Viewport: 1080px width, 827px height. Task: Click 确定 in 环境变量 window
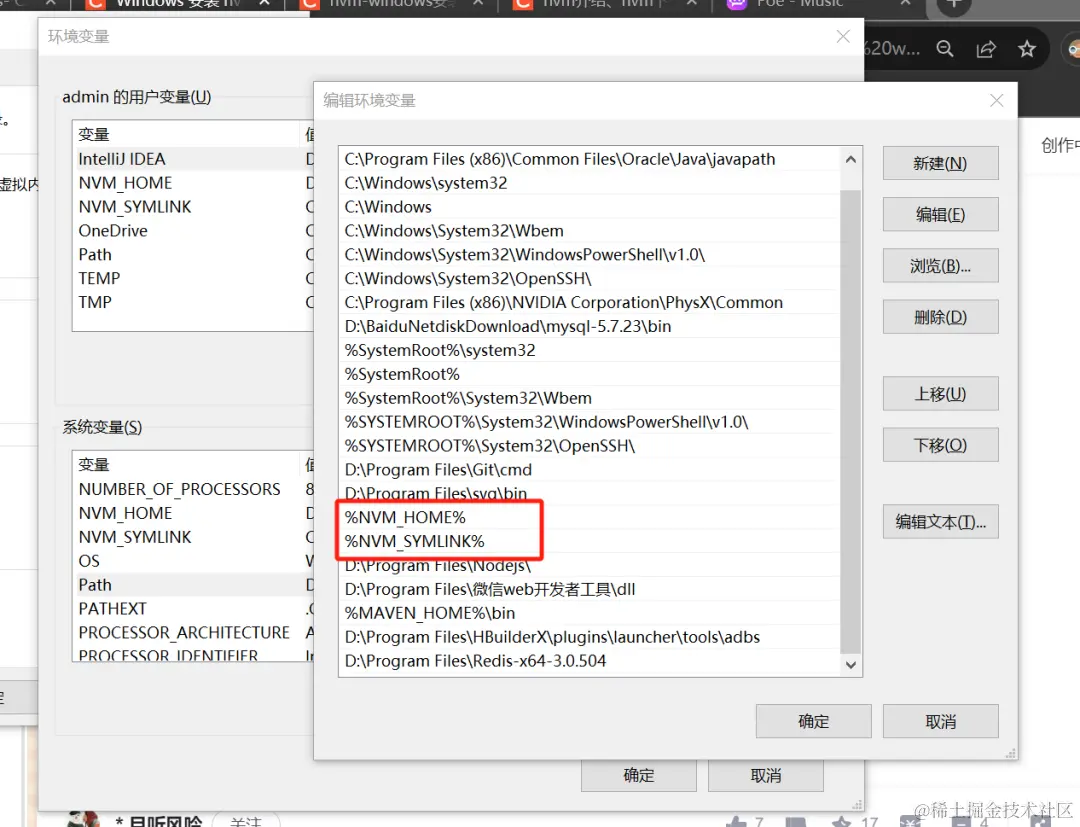[x=638, y=775]
